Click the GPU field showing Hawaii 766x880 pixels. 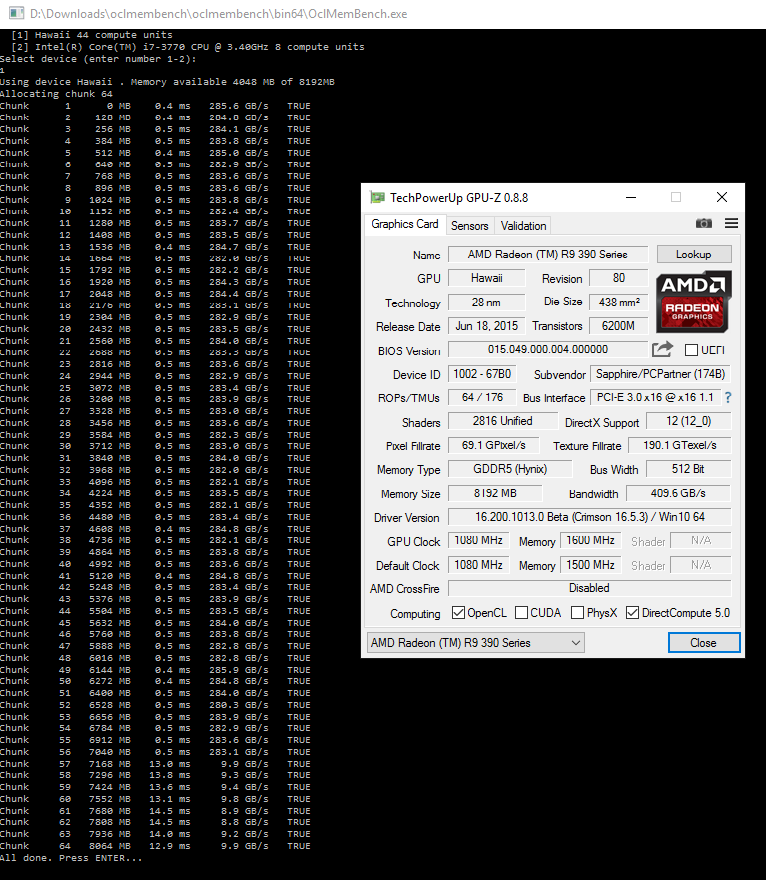(x=487, y=278)
